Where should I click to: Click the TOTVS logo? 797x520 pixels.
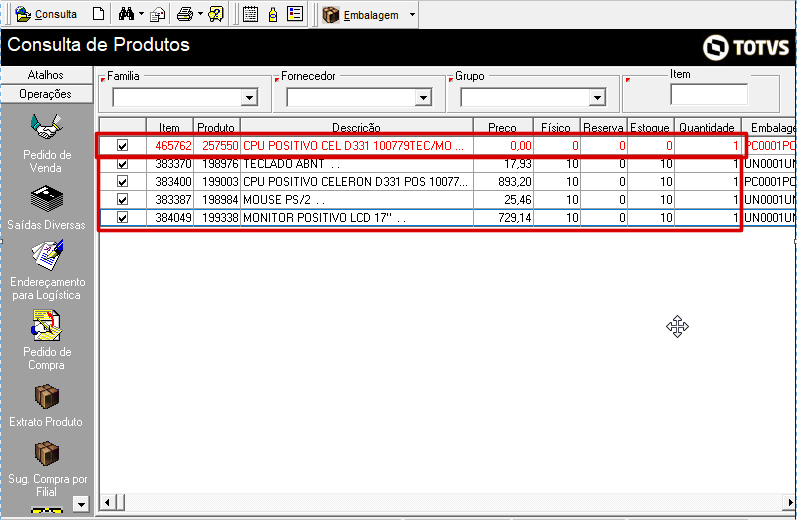746,47
